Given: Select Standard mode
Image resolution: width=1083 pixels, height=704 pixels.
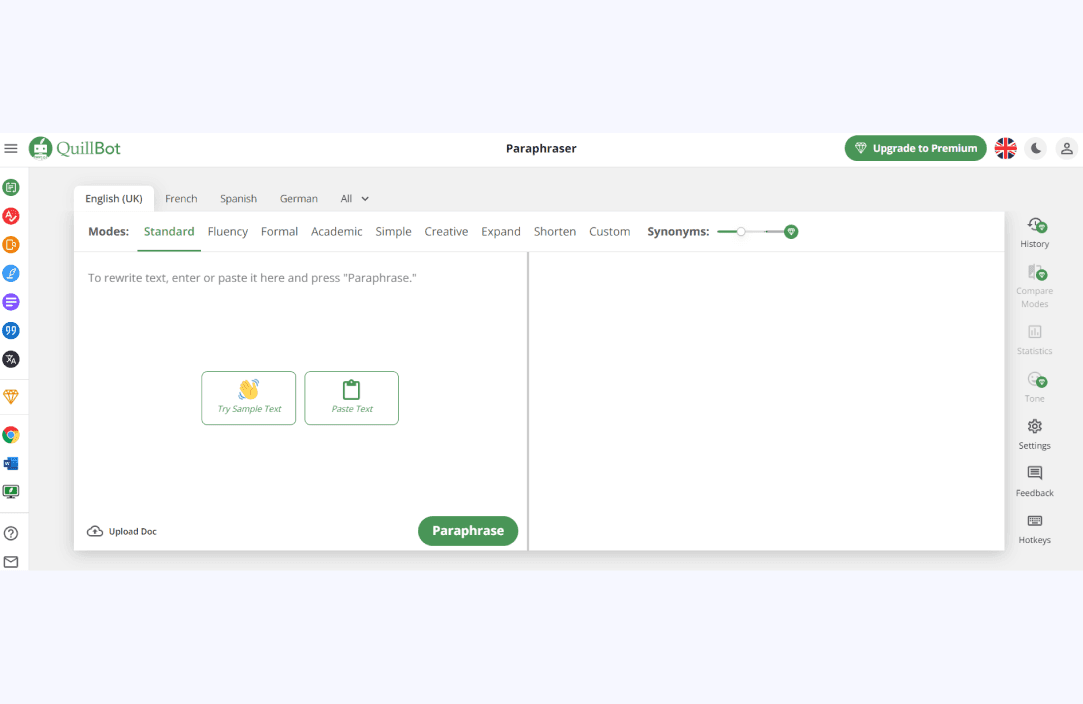Looking at the screenshot, I should click(169, 231).
